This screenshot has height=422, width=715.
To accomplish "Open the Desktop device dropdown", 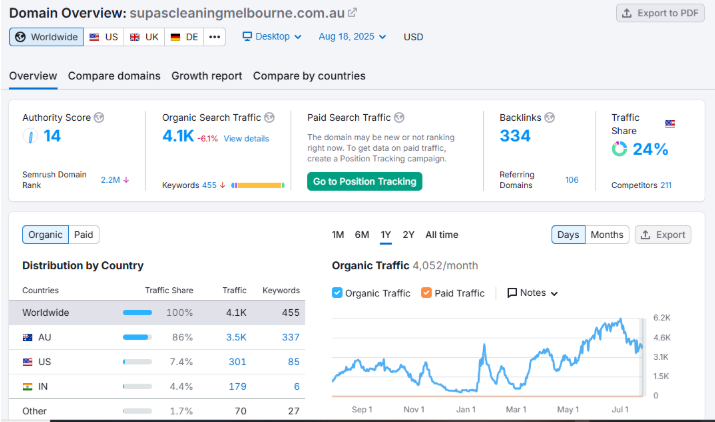I will (x=272, y=37).
